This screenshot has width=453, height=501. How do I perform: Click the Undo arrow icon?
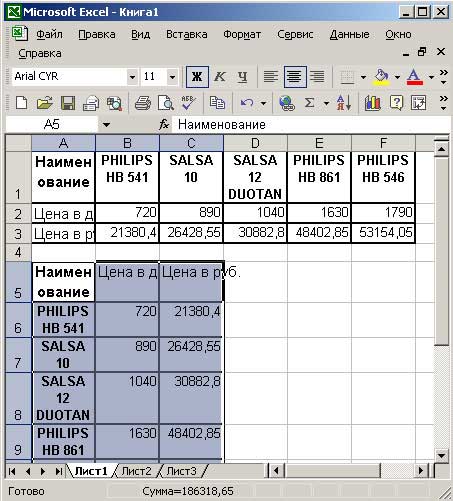click(x=247, y=103)
